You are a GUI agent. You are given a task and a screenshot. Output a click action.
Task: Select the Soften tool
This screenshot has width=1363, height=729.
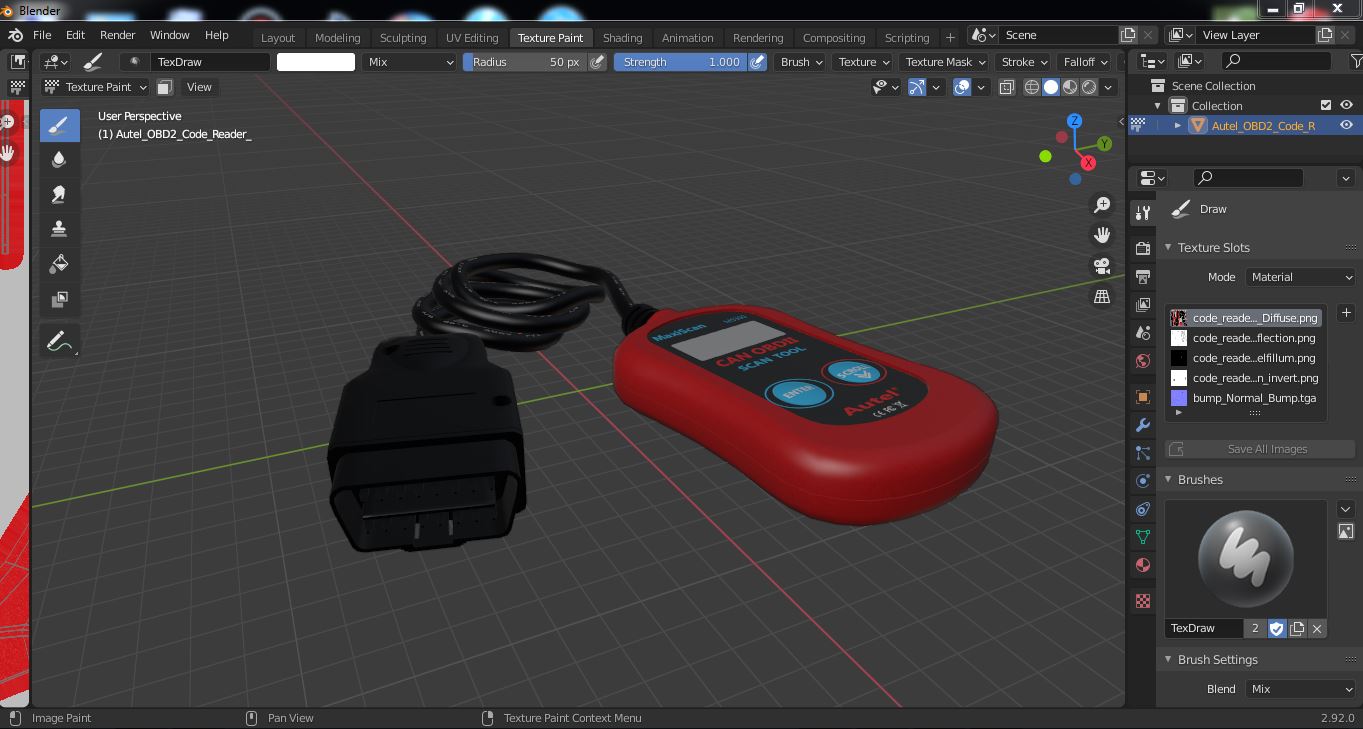(59, 160)
